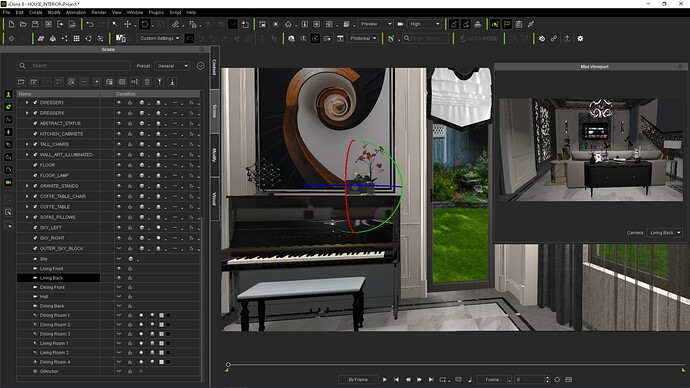The width and height of the screenshot is (690, 388).
Task: Select the Rotate tool in toolbar
Action: [145, 24]
